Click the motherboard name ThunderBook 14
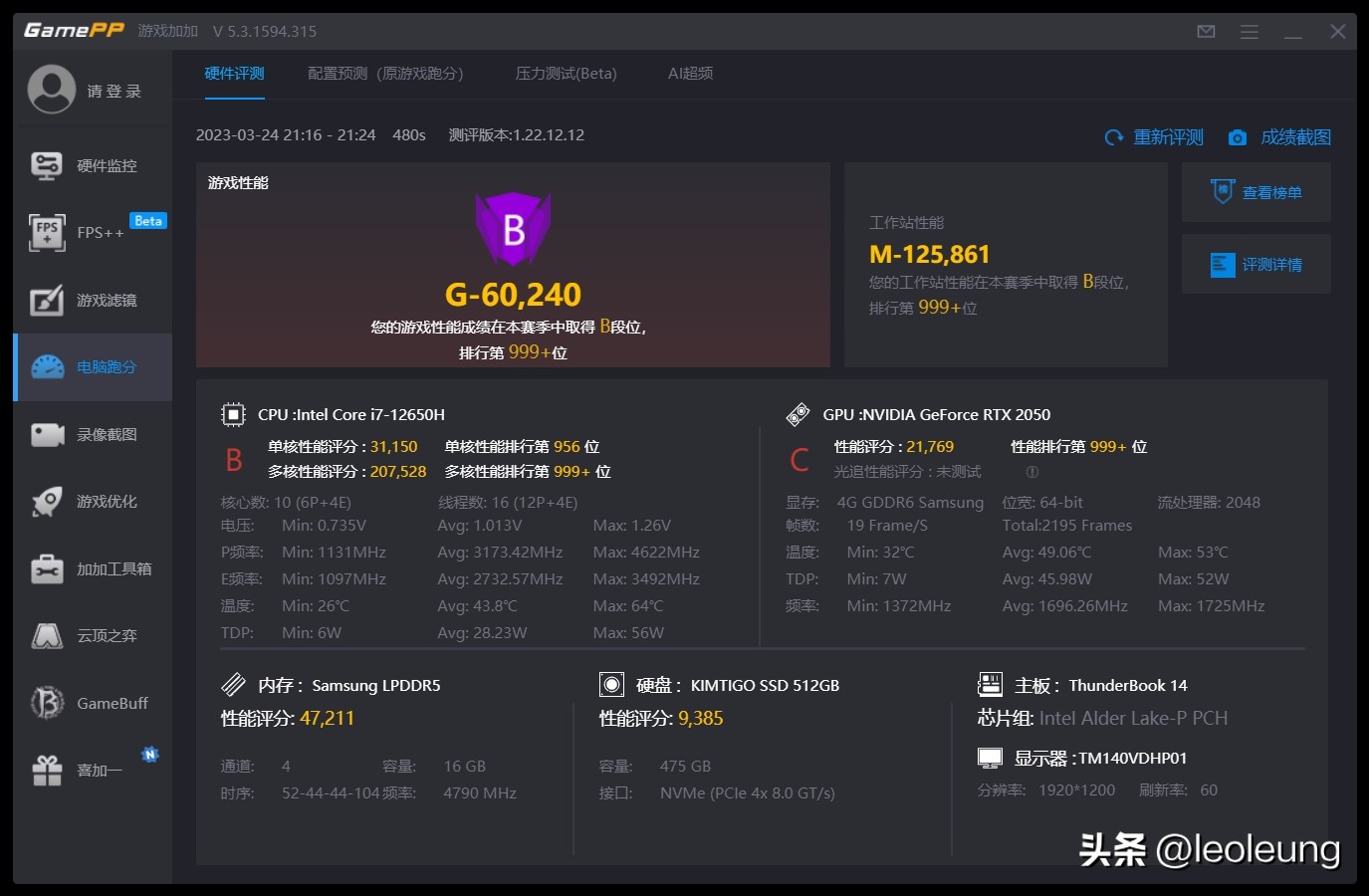 (1128, 686)
